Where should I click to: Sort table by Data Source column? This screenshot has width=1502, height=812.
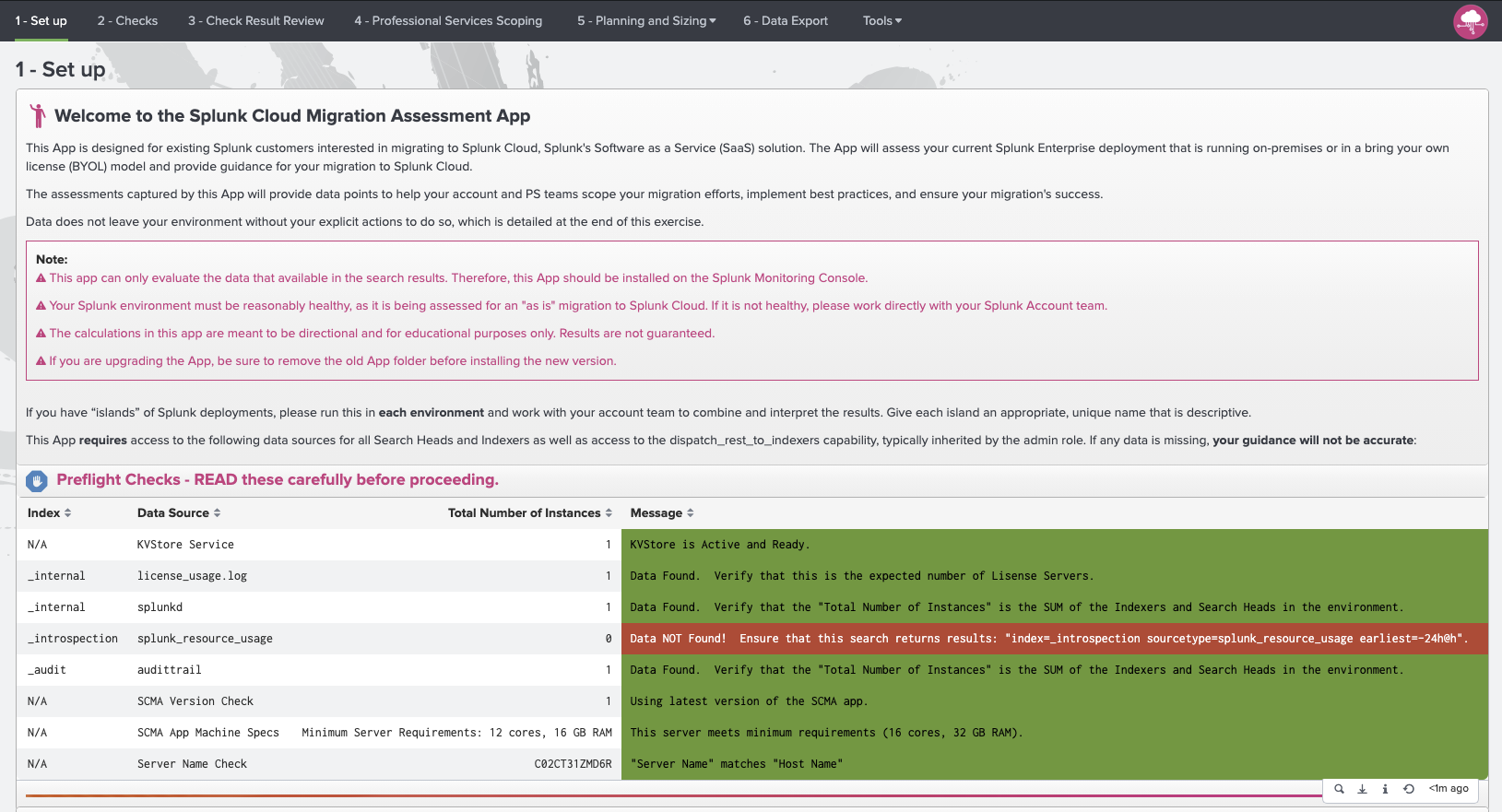(x=179, y=513)
